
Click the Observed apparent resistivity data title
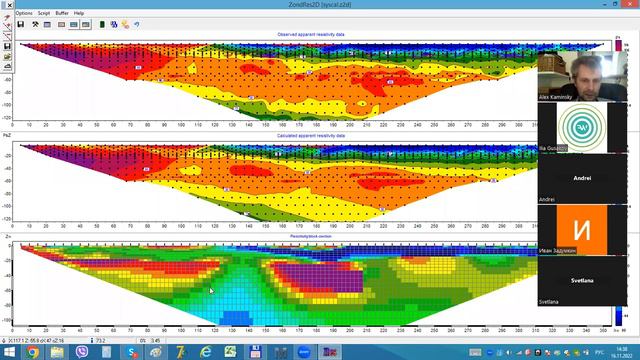tap(311, 35)
